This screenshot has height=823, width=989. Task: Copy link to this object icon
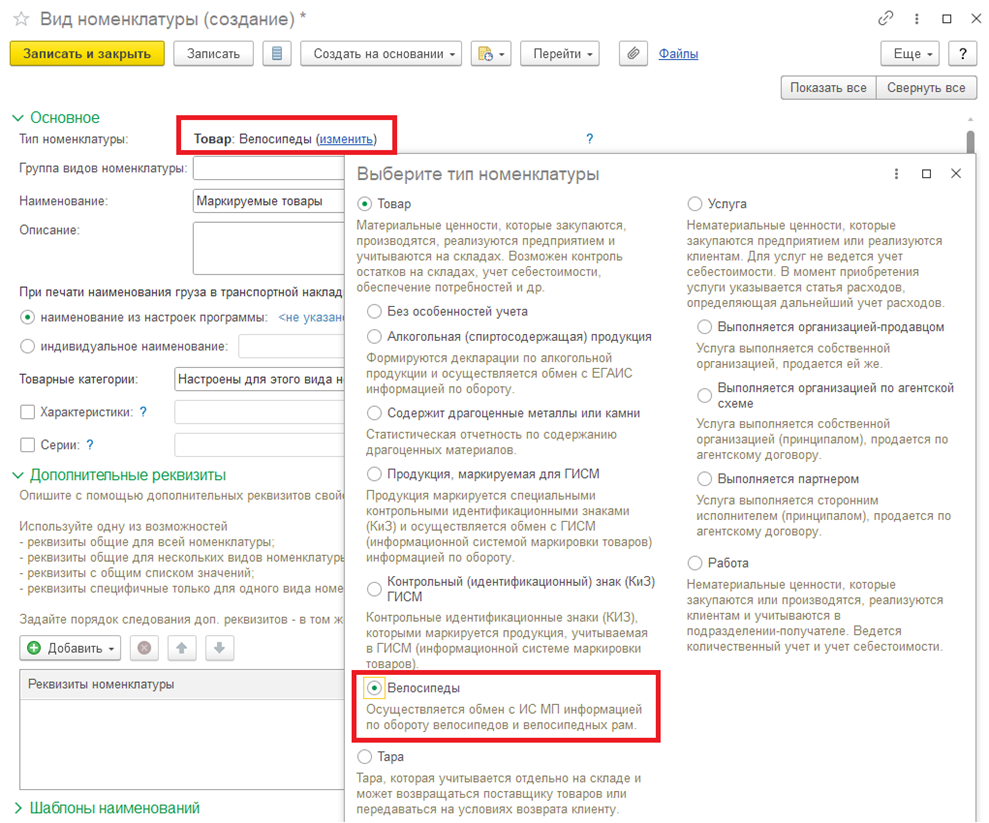click(x=886, y=19)
